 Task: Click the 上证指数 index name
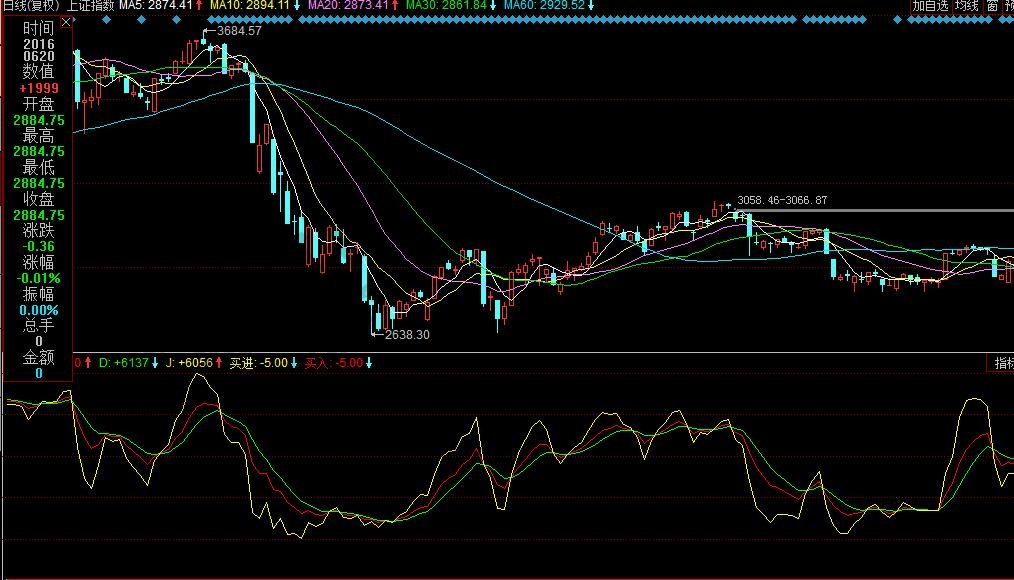point(91,6)
